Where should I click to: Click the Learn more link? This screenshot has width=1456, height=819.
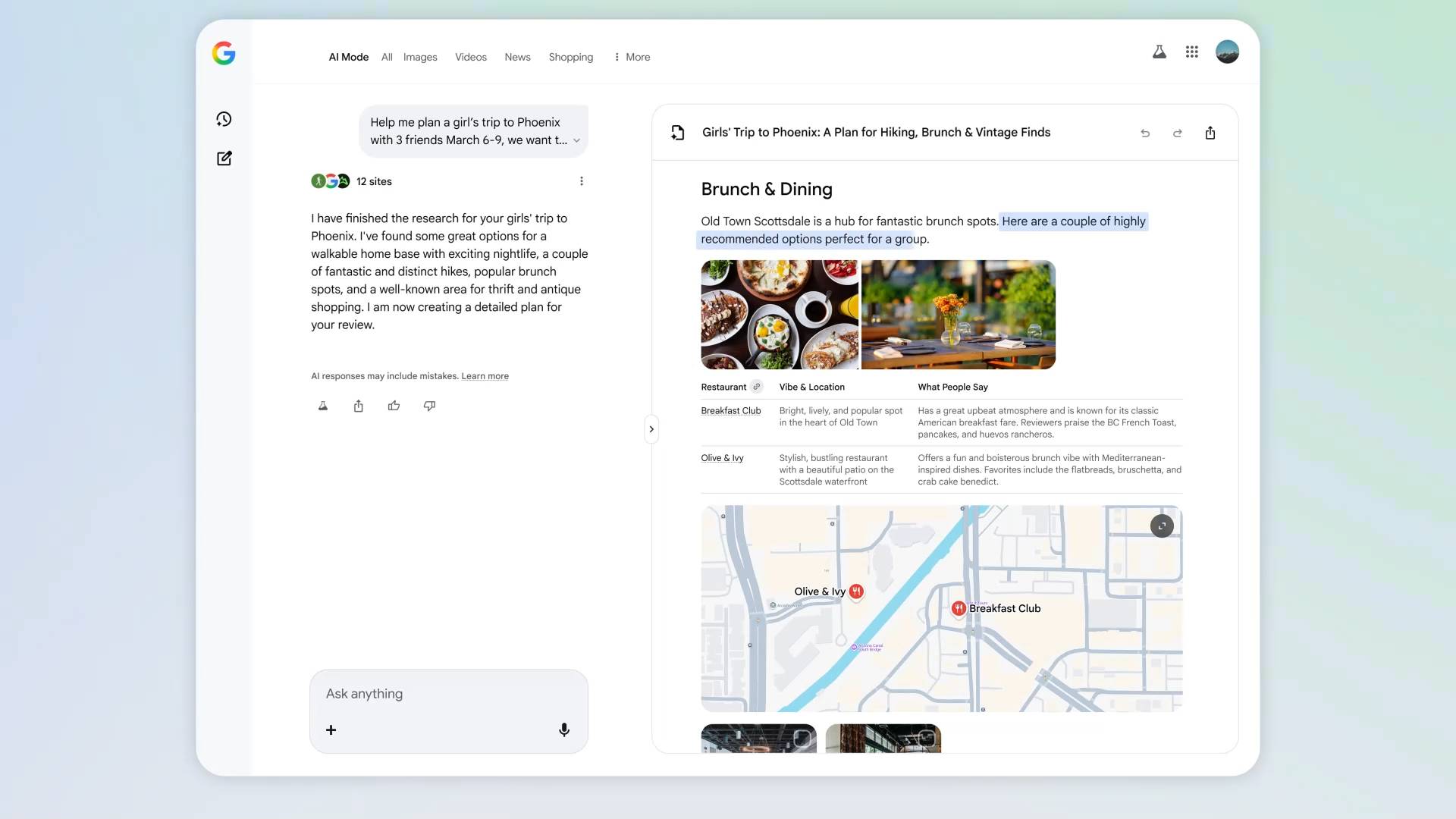[485, 375]
